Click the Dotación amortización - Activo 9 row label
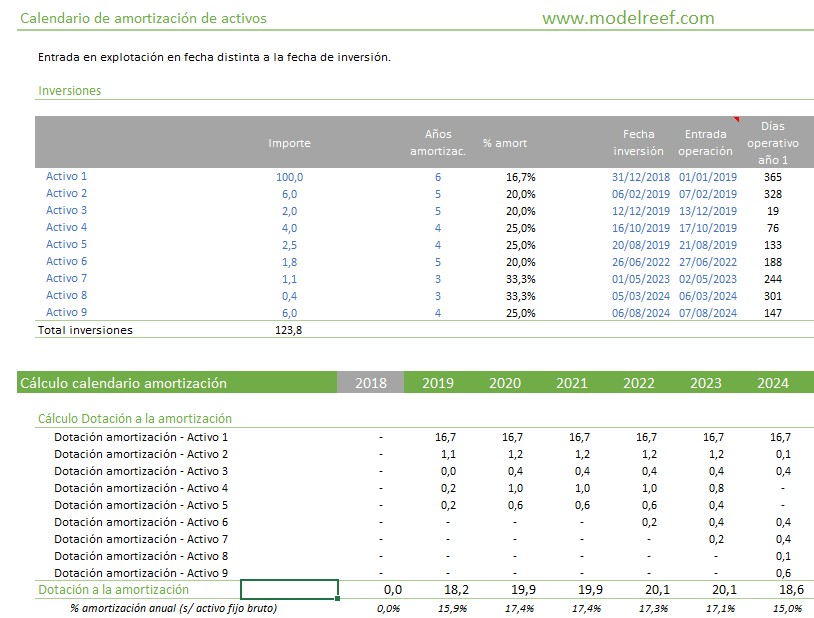Image resolution: width=814 pixels, height=618 pixels. point(141,573)
